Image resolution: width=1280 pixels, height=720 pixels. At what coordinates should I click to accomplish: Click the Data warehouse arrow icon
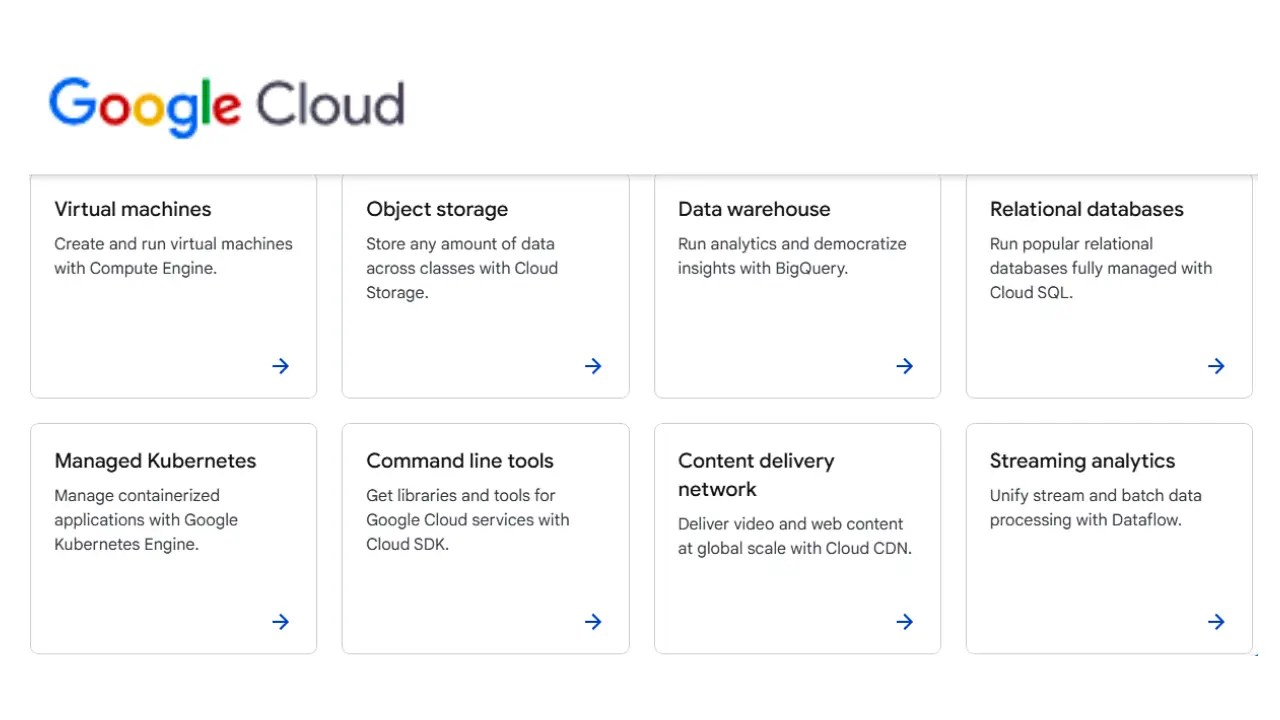coord(904,366)
